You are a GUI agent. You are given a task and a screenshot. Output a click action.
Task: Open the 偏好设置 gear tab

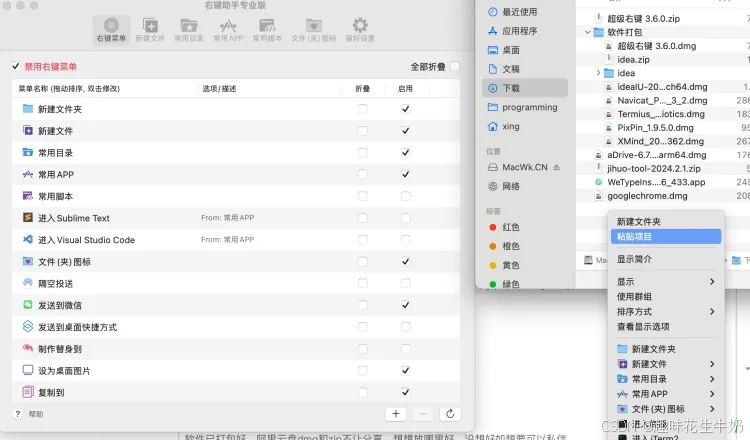[360, 30]
